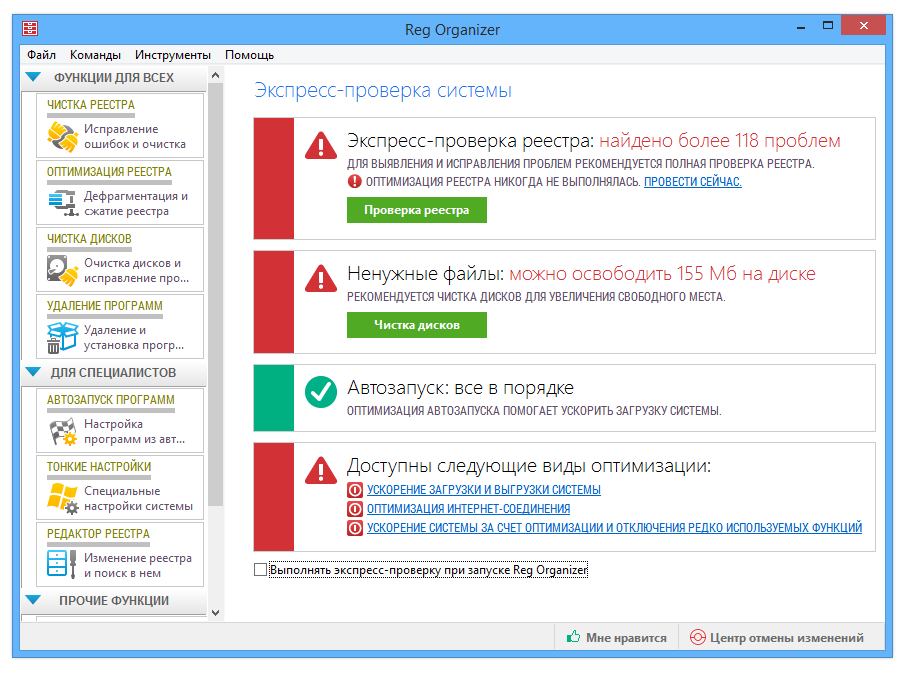This screenshot has width=910, height=673.
Task: Click the sidebar scrollbar thumb
Action: [215, 294]
